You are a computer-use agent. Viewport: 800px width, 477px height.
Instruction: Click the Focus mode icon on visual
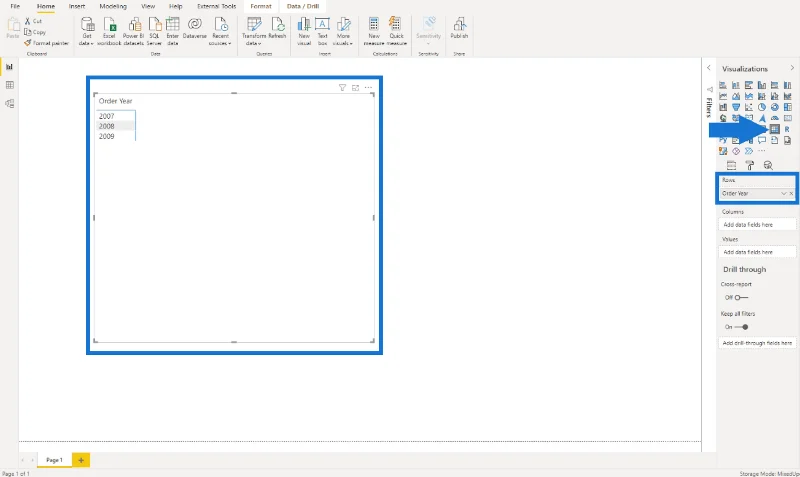[x=356, y=88]
